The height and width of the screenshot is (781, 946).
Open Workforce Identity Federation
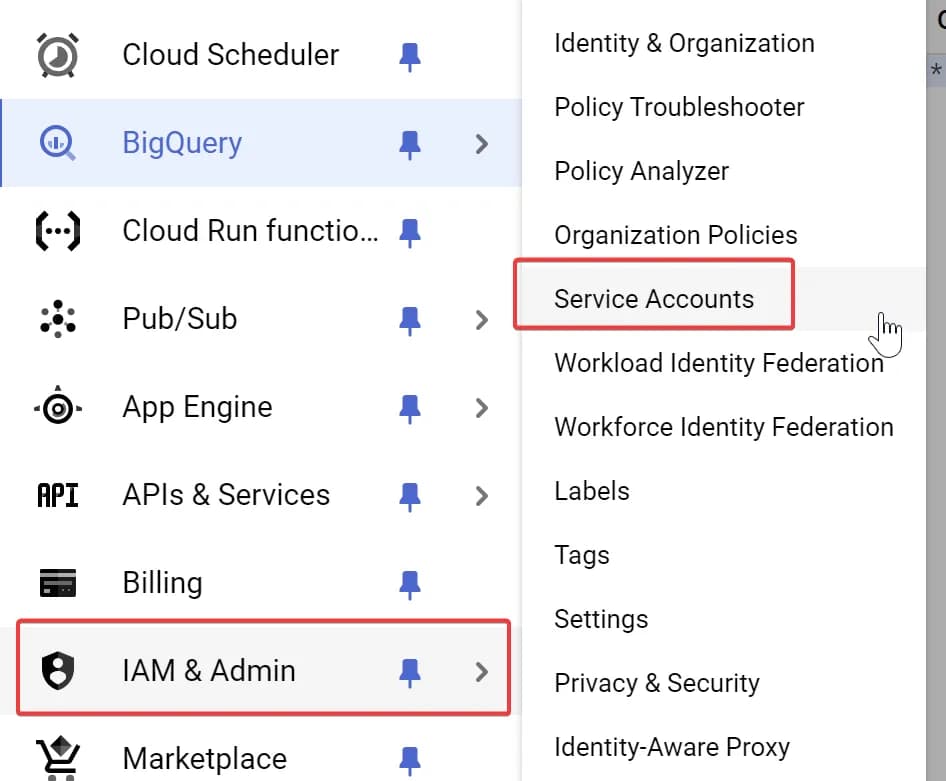(724, 427)
